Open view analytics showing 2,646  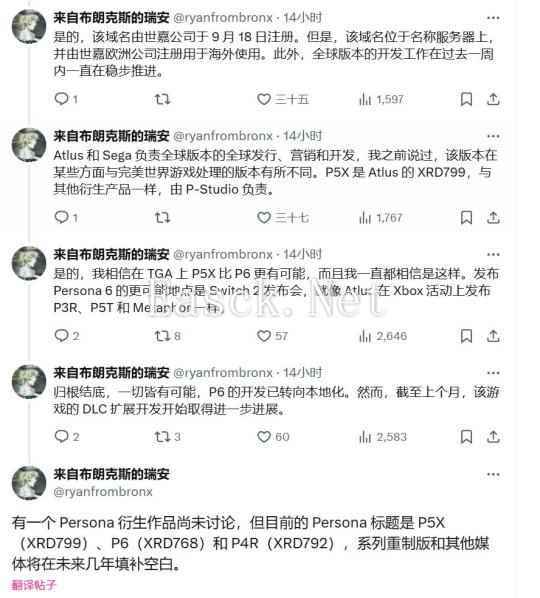(x=382, y=336)
